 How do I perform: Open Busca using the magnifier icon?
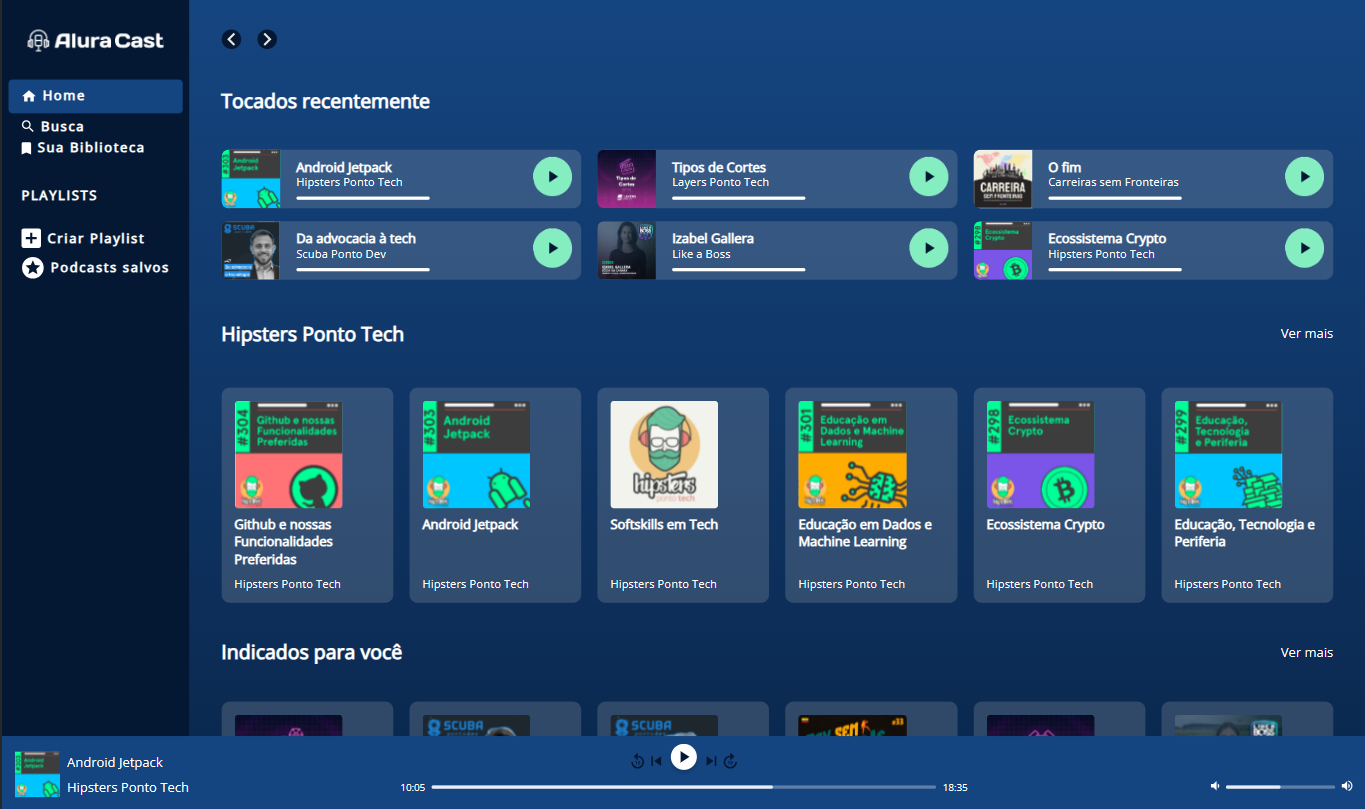(27, 126)
